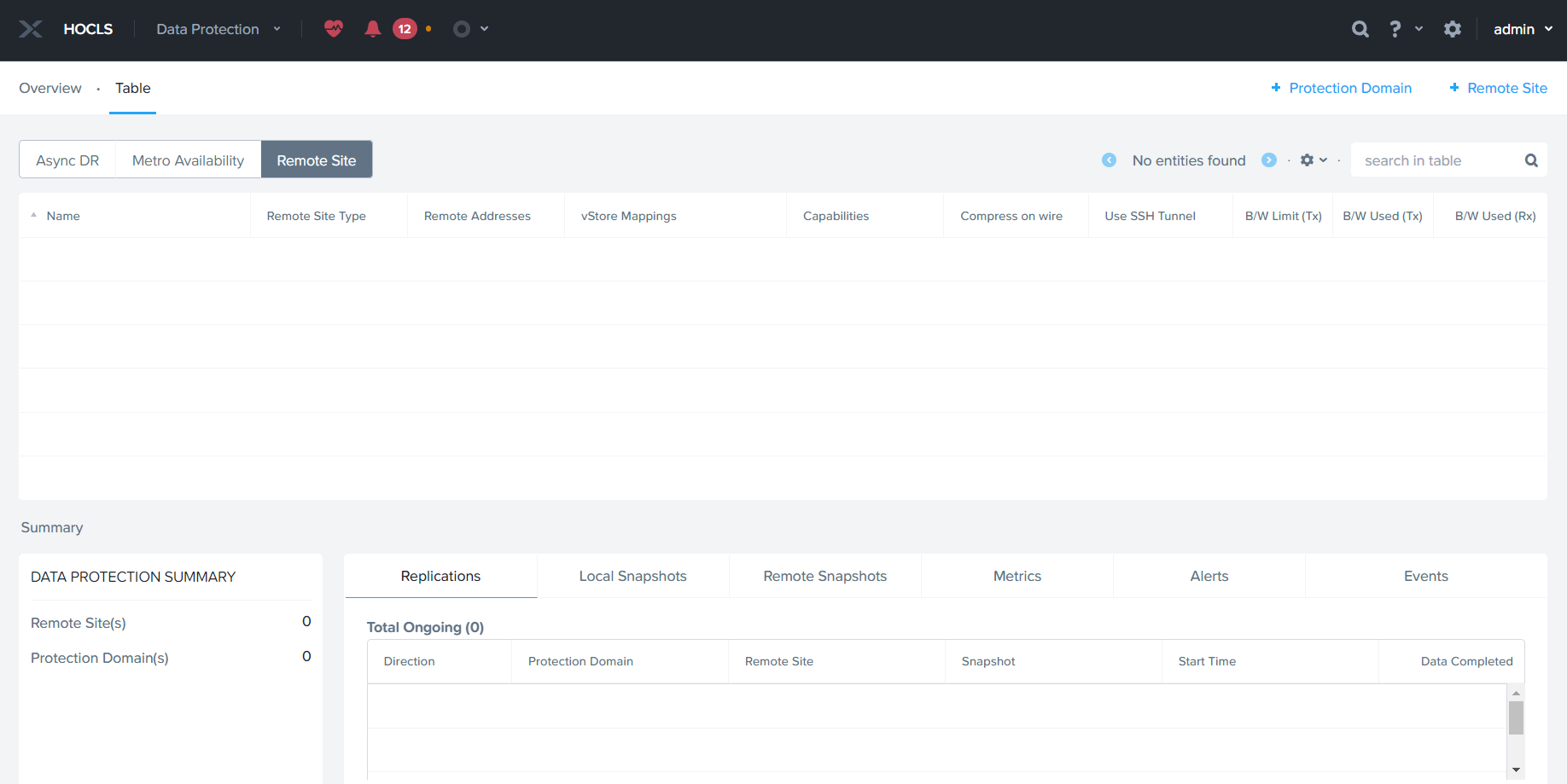Open the Local Snapshots tab
The width and height of the screenshot is (1567, 784).
click(x=632, y=576)
